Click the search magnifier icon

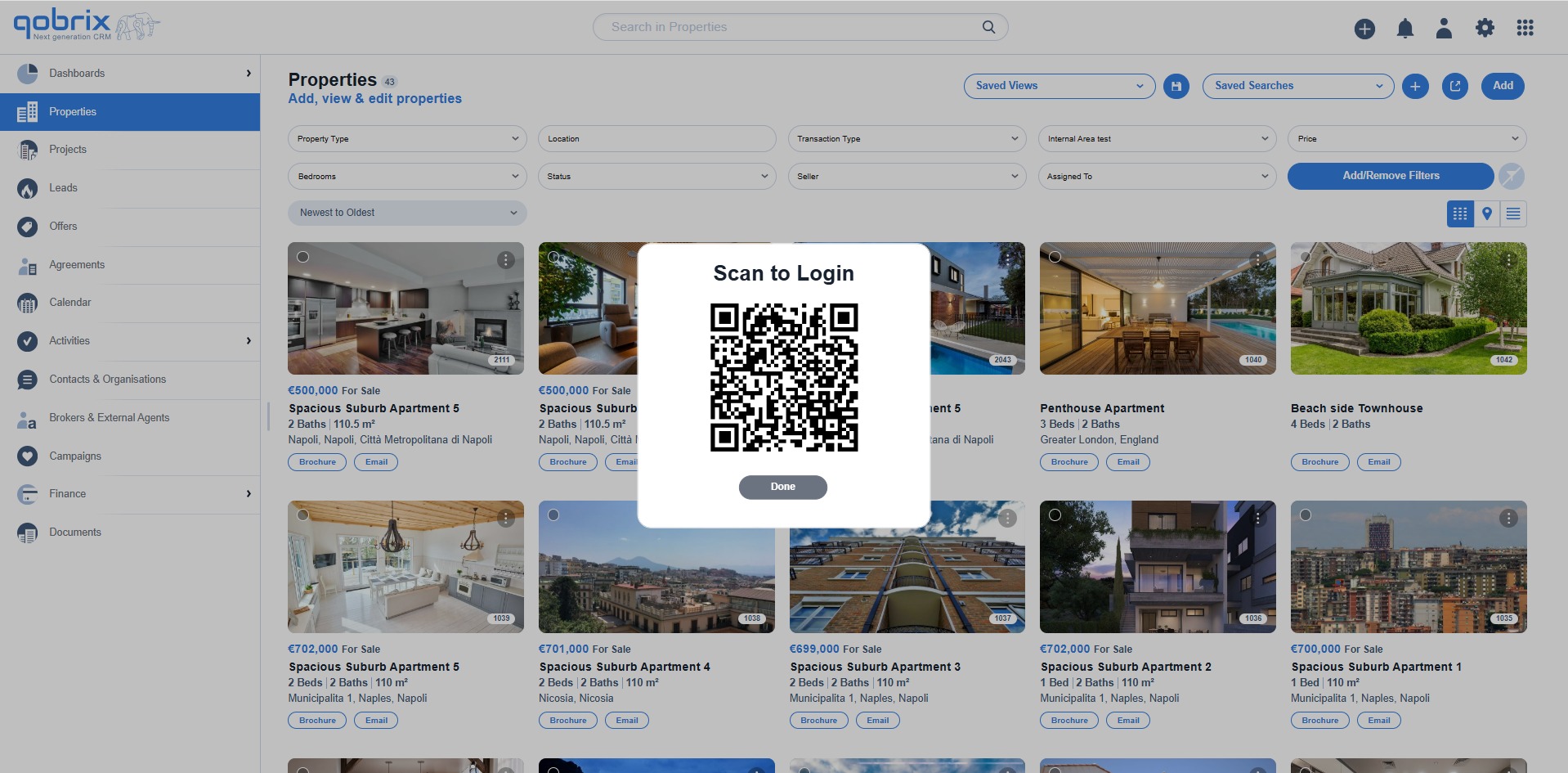click(988, 27)
